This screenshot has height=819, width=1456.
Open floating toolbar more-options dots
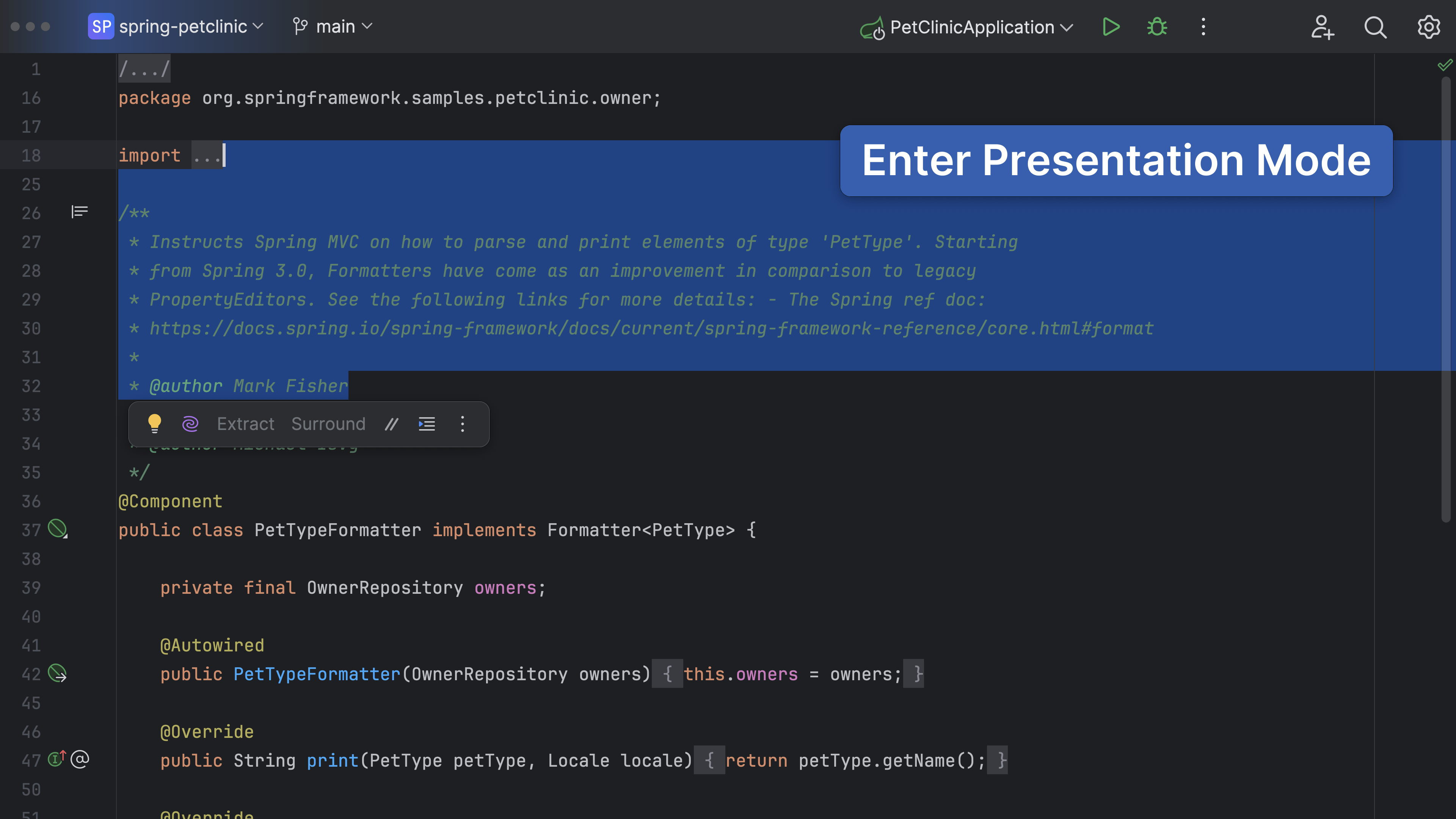(462, 424)
